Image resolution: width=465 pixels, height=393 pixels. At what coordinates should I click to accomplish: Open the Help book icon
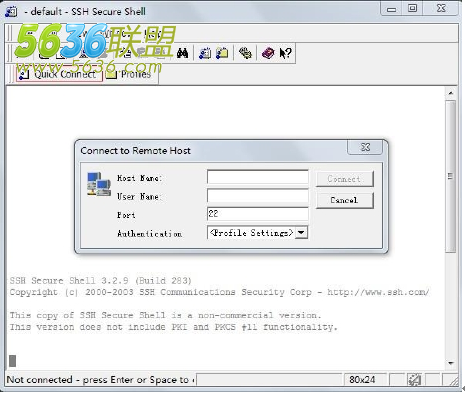(x=268, y=53)
